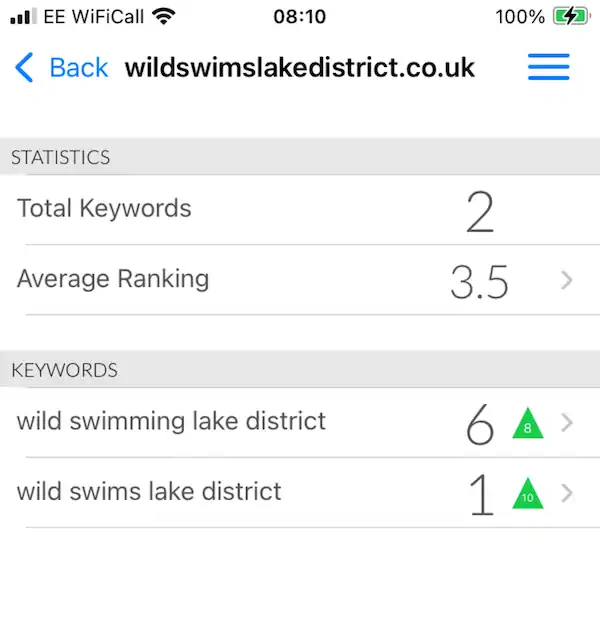Tap the cellular signal bars icon
This screenshot has width=600, height=632.
click(23, 17)
